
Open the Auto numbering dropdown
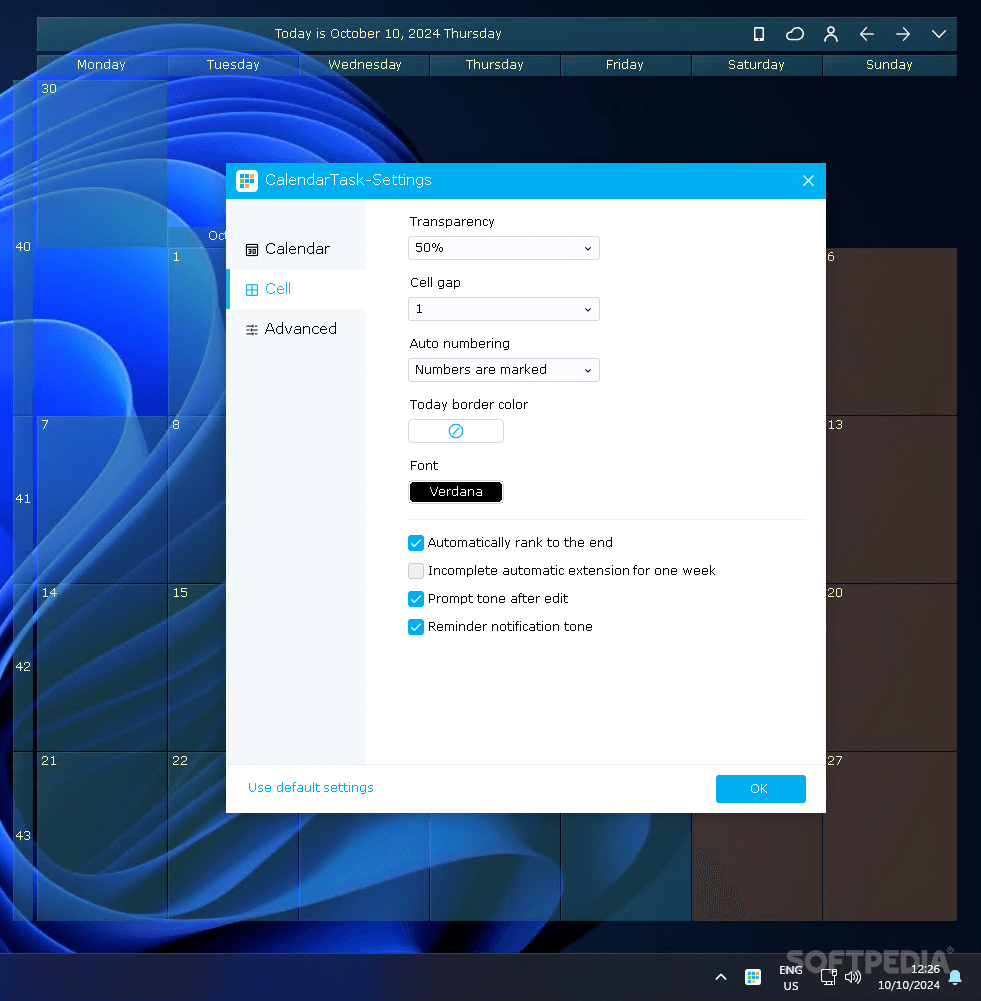[x=503, y=370]
